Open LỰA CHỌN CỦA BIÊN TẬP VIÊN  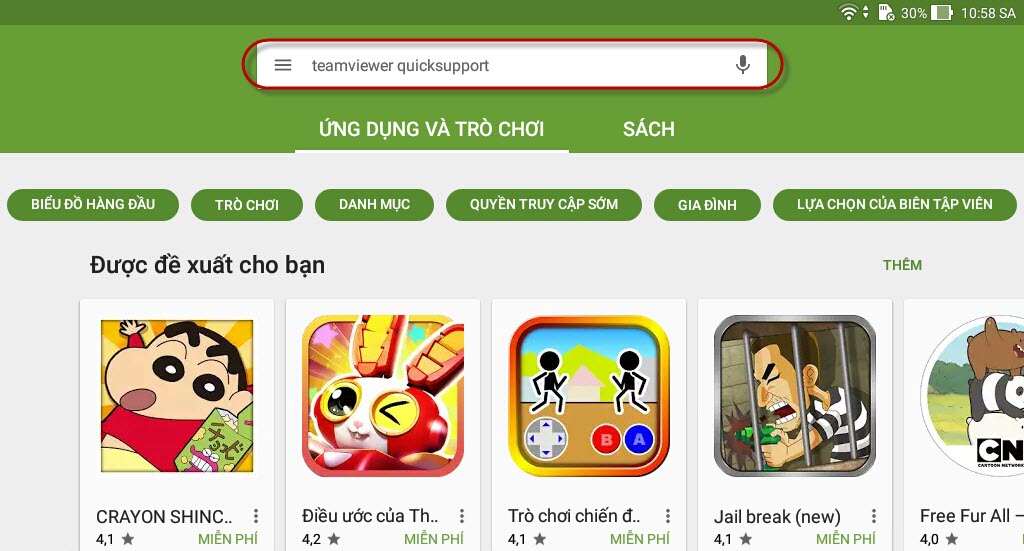pos(895,204)
